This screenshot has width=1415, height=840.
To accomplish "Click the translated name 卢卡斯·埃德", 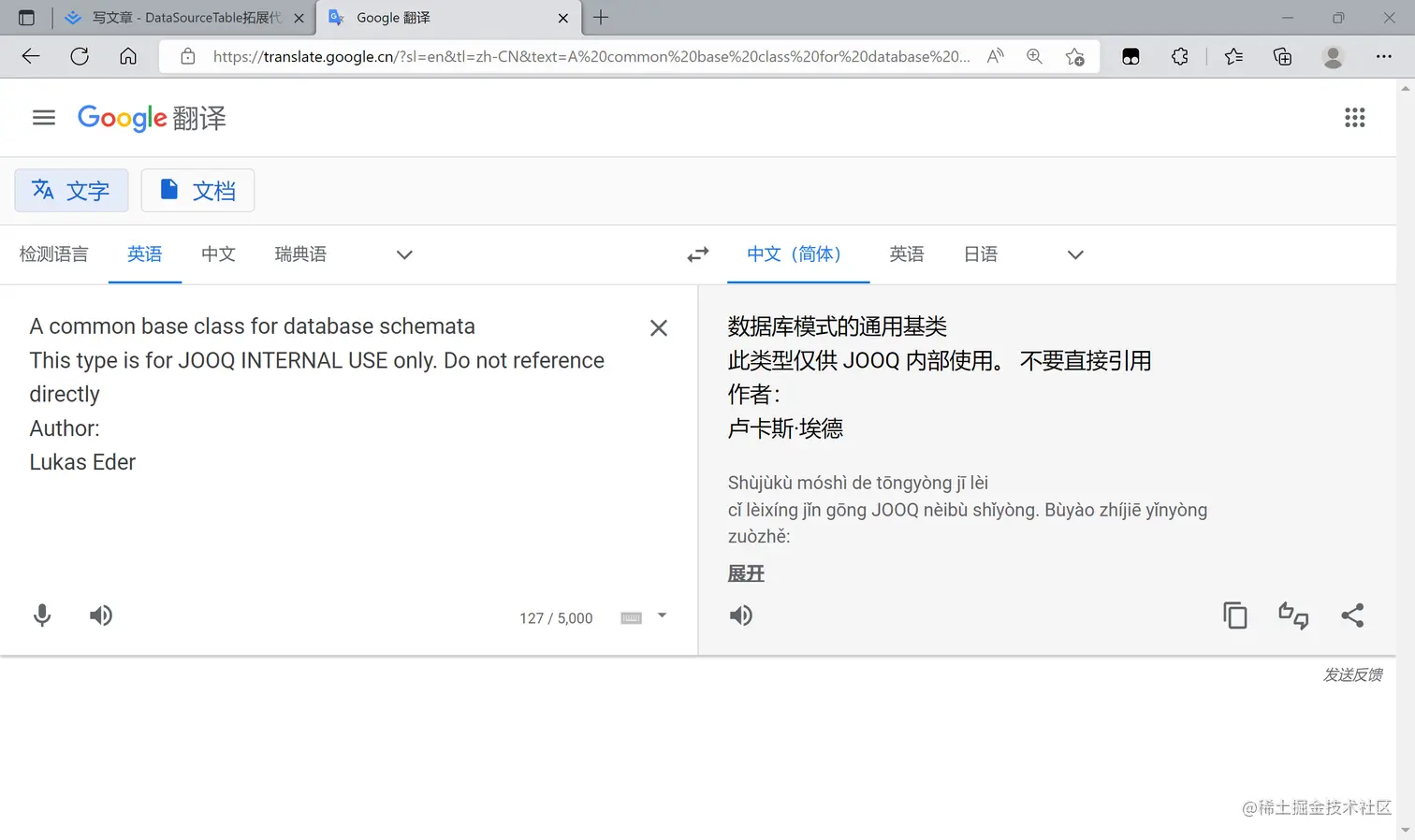I will 785,428.
